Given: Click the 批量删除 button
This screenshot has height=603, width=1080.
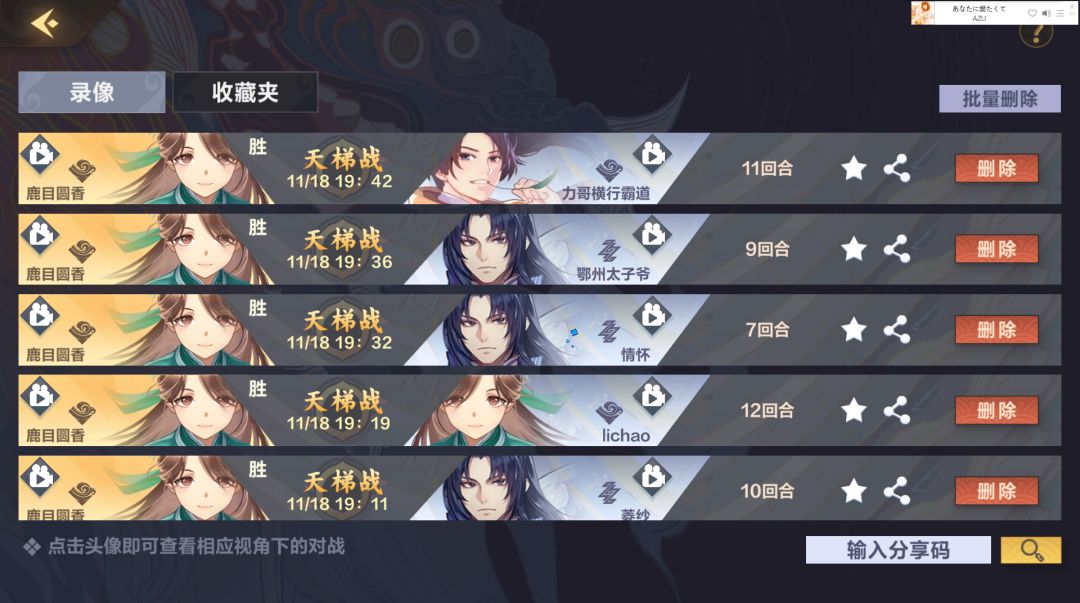Looking at the screenshot, I should click(999, 99).
